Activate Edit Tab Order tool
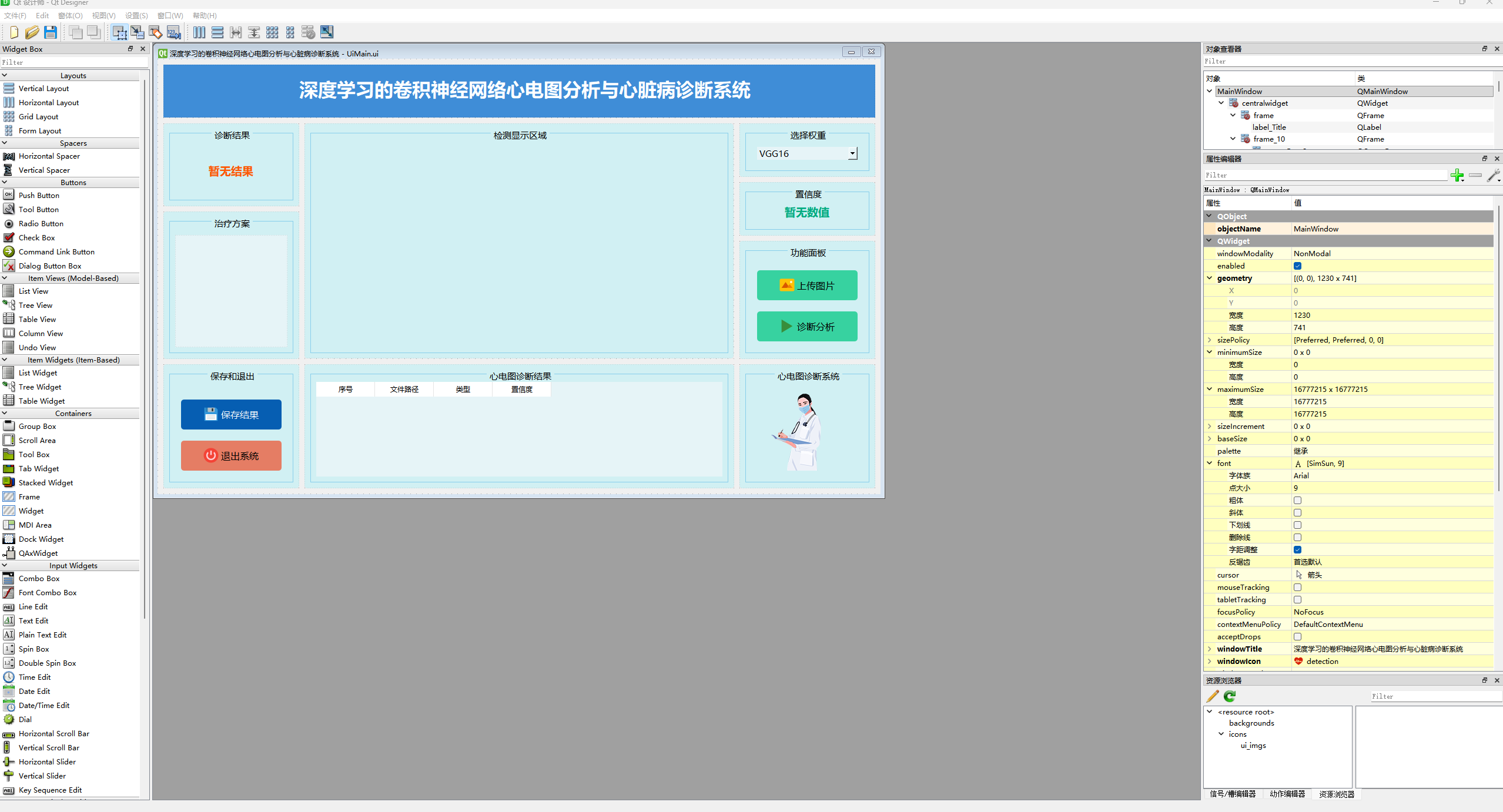Screen dimensions: 1503x812 pos(174,32)
